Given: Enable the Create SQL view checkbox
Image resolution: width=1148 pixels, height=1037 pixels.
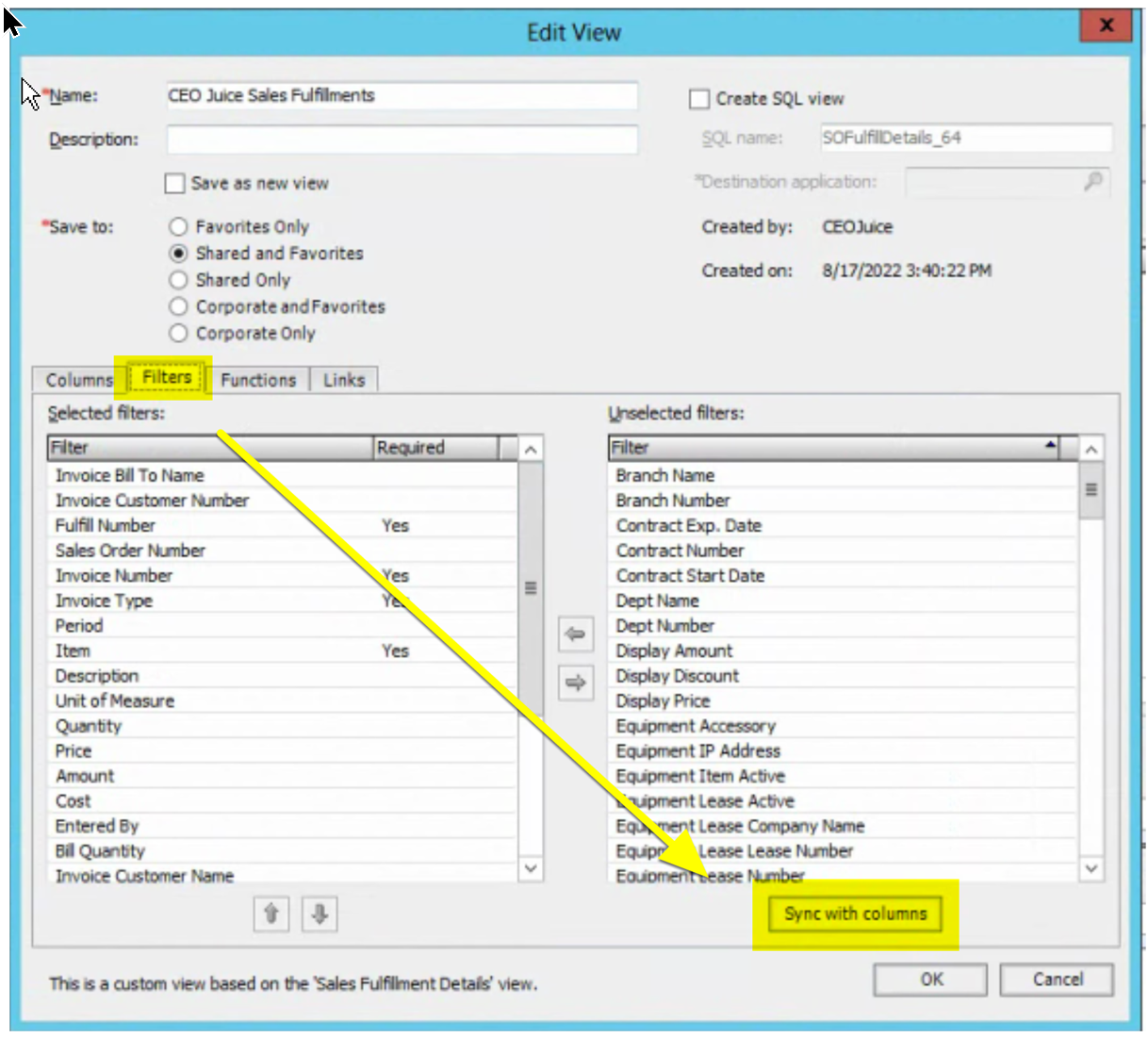Looking at the screenshot, I should tap(699, 98).
